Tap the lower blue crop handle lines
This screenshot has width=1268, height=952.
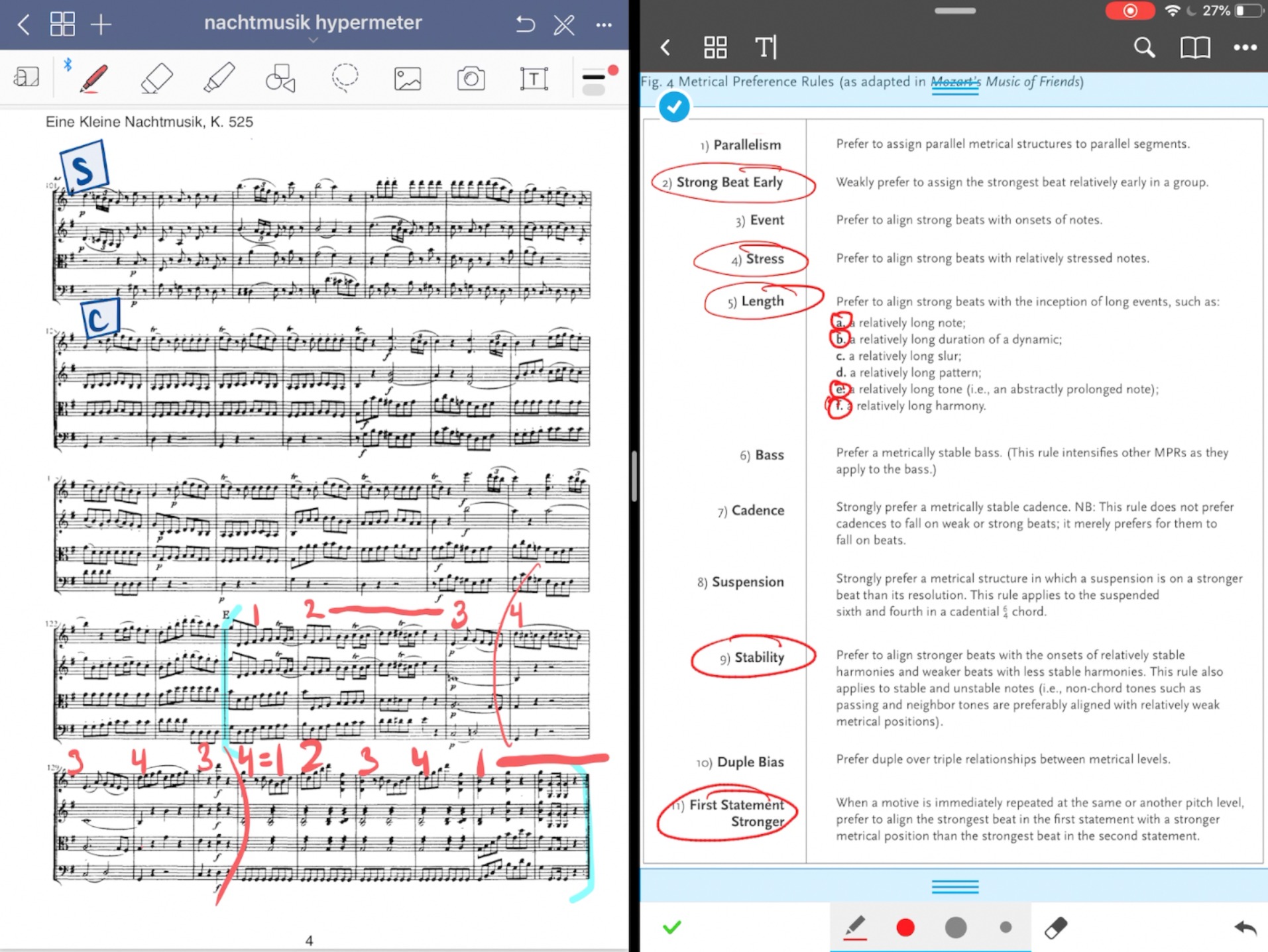pyautogui.click(x=954, y=886)
